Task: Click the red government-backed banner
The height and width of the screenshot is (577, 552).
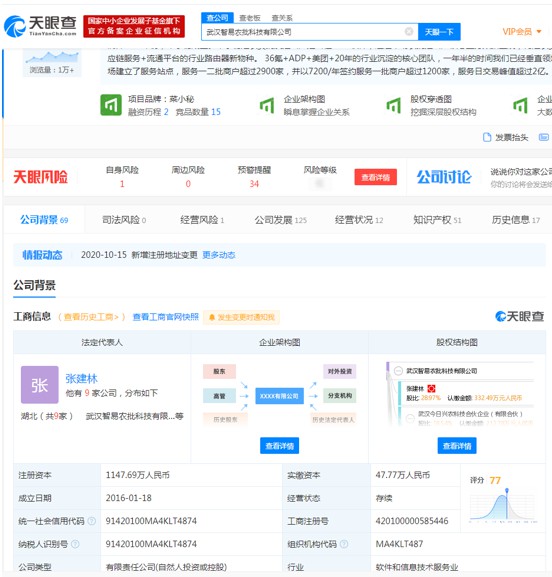Action: 134,26
